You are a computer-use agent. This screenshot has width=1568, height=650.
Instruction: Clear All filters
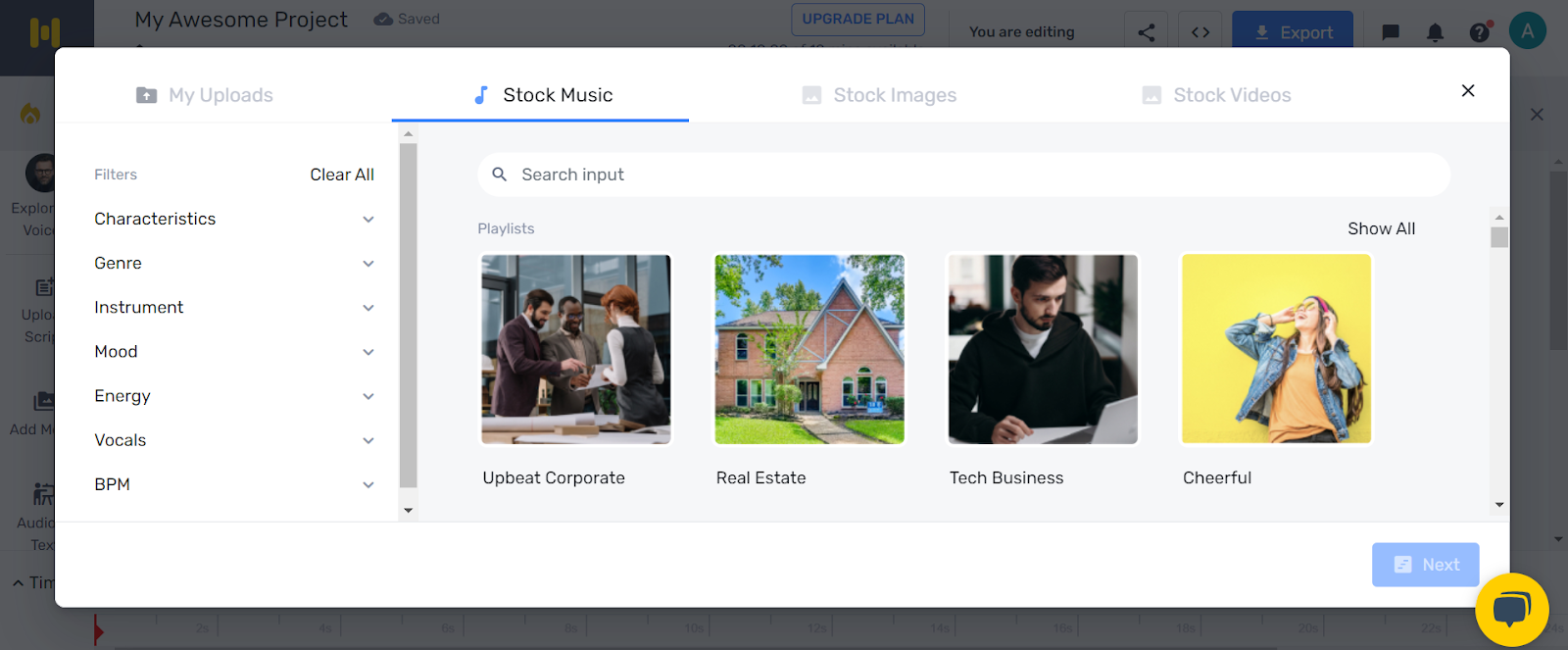pyautogui.click(x=342, y=175)
